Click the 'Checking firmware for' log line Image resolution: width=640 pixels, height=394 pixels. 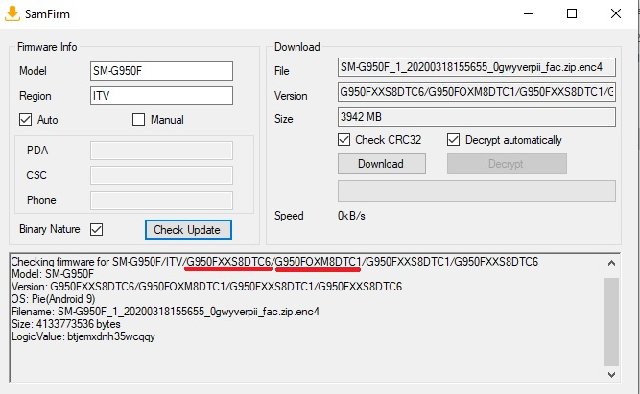coord(274,262)
